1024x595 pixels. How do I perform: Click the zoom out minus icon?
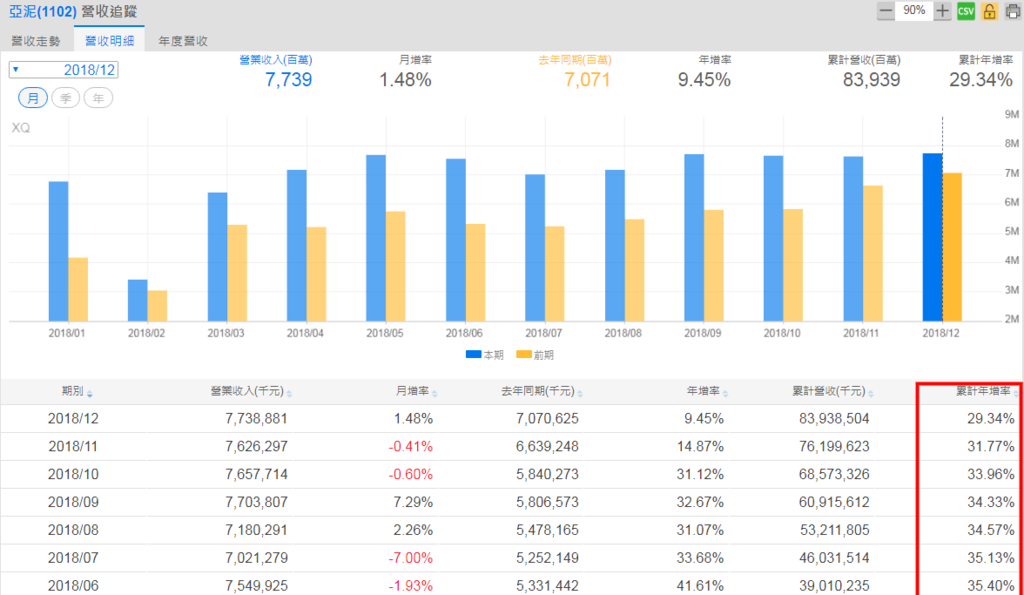pyautogui.click(x=886, y=11)
